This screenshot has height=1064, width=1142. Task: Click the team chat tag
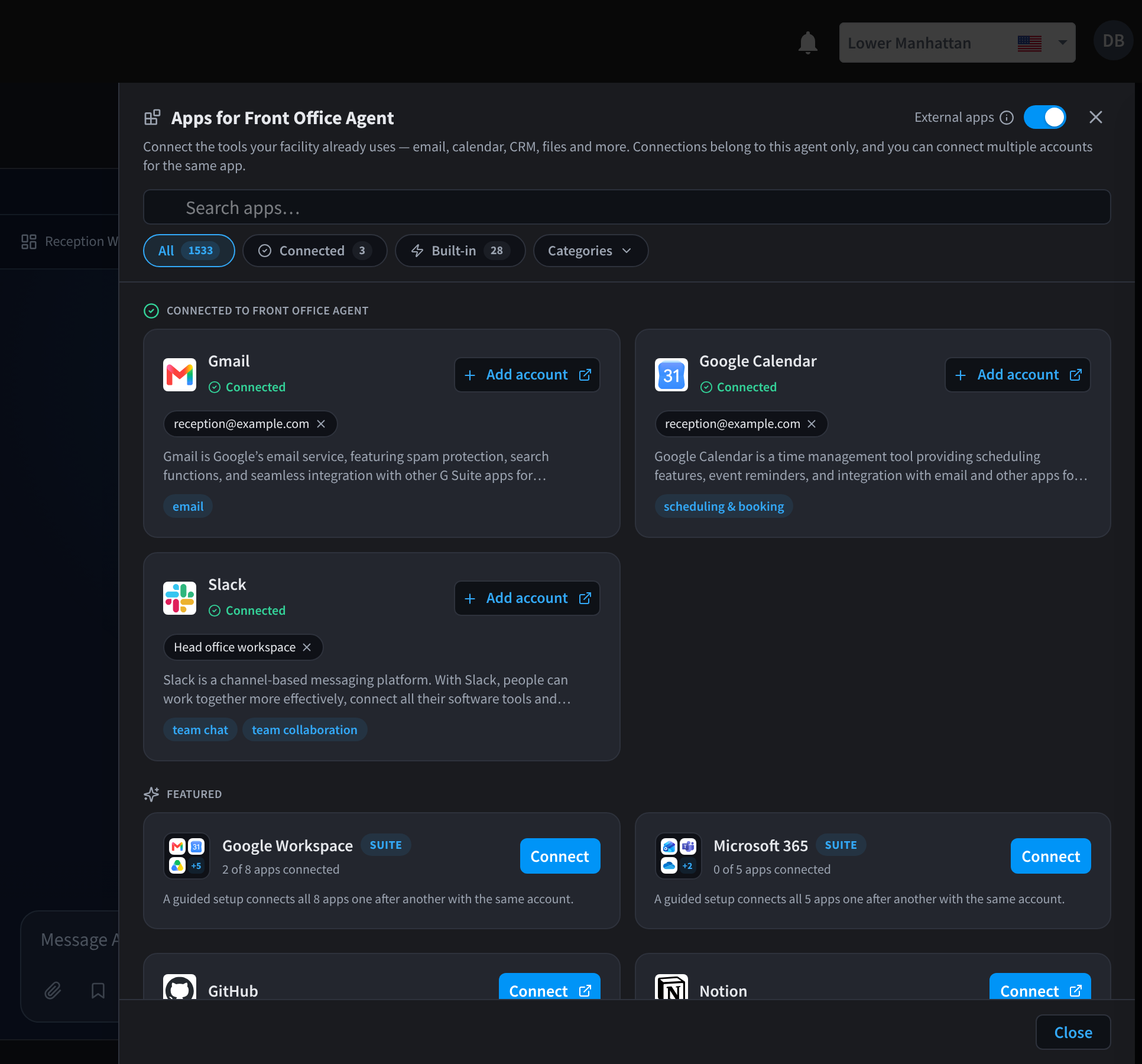click(x=200, y=729)
